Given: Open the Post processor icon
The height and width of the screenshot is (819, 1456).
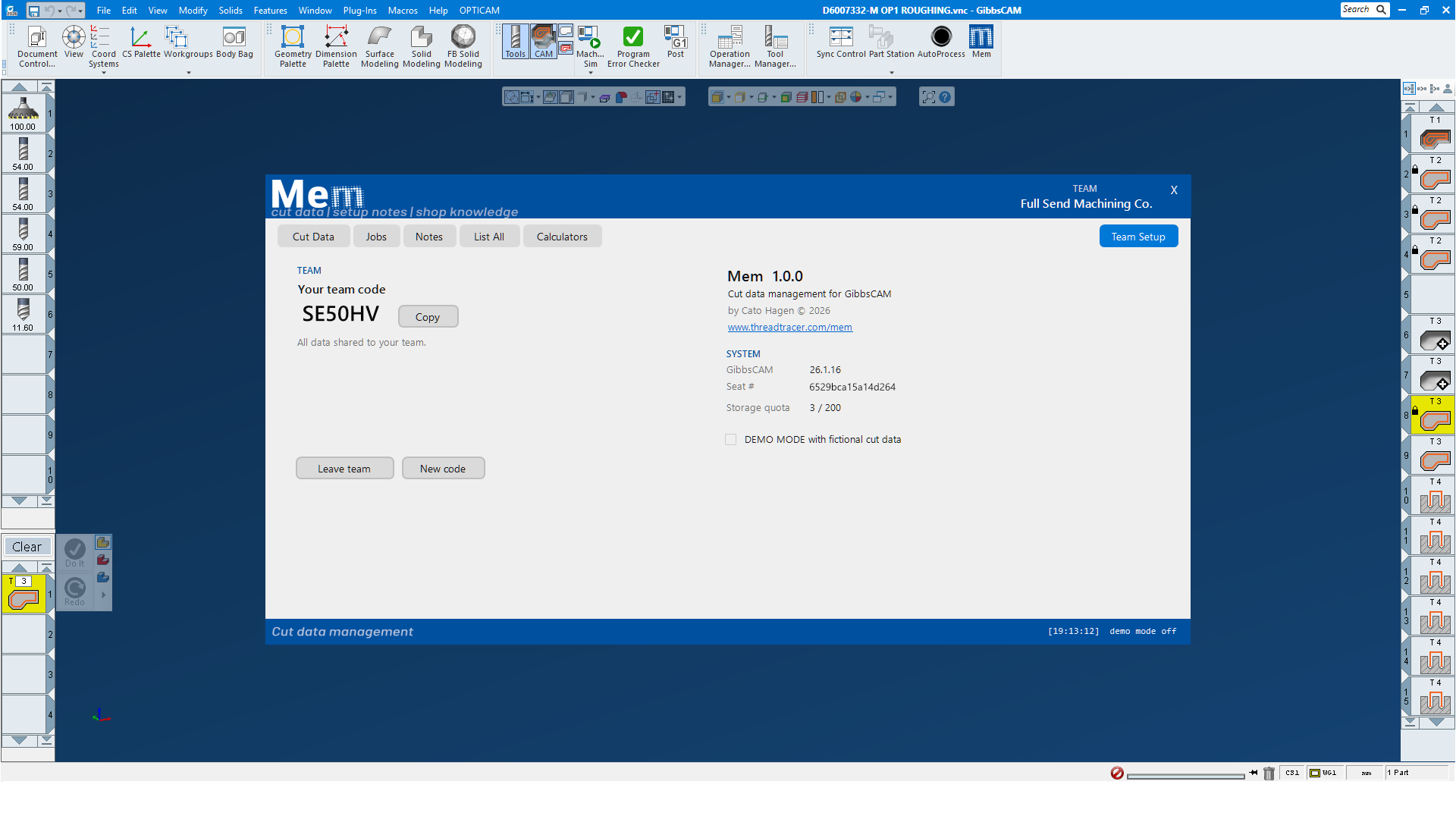Looking at the screenshot, I should point(676,42).
